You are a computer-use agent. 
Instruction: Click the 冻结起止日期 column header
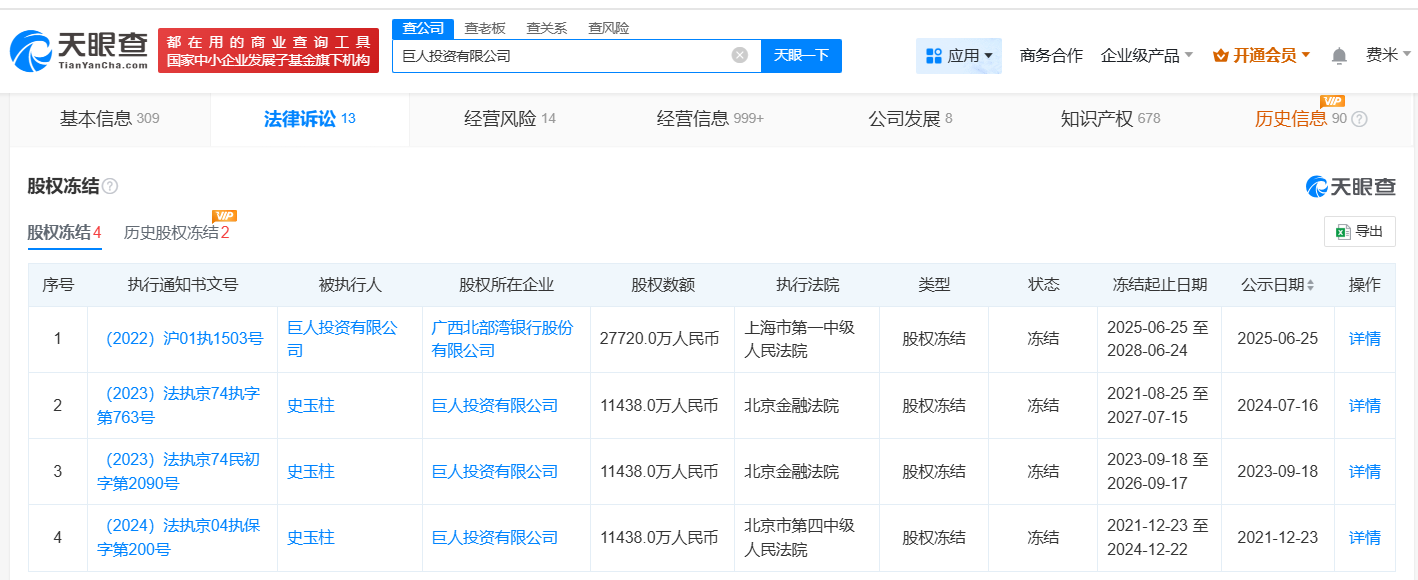coord(1160,285)
